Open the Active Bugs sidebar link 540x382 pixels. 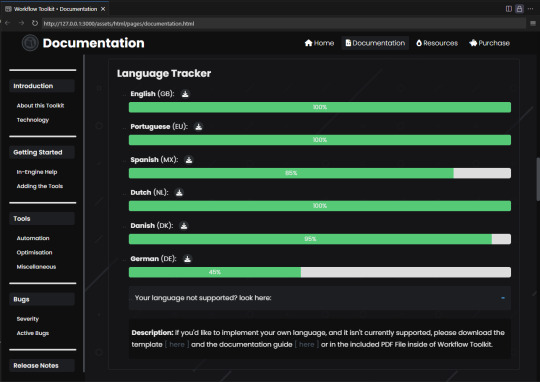[x=33, y=333]
